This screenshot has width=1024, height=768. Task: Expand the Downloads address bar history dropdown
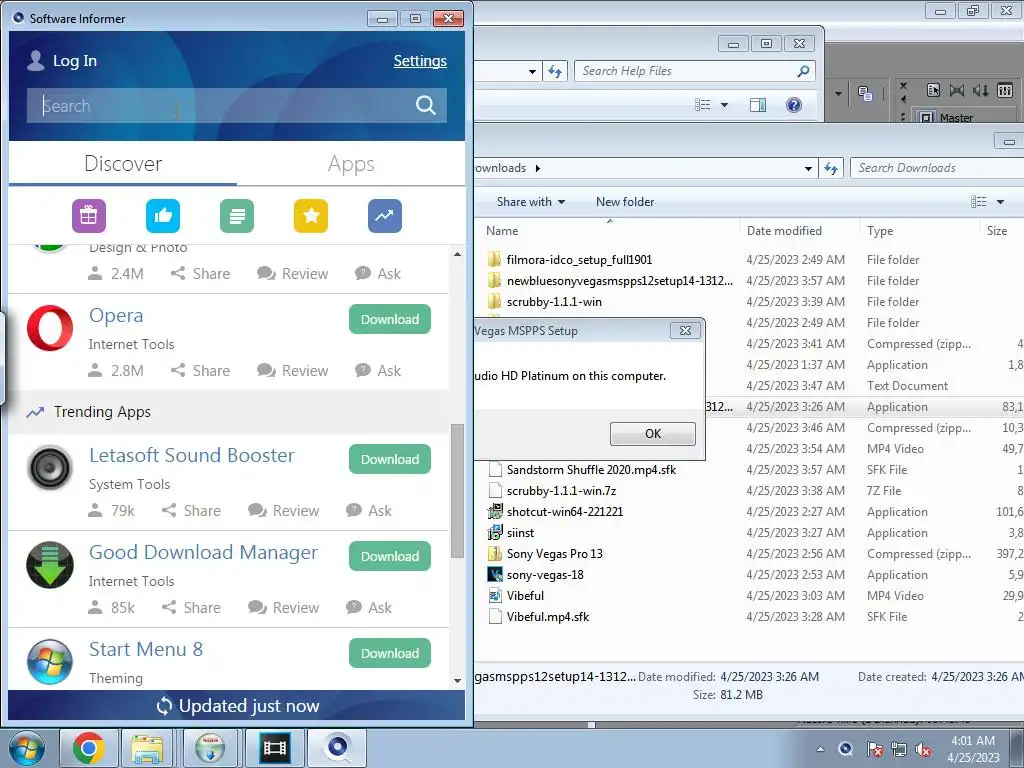coord(808,168)
